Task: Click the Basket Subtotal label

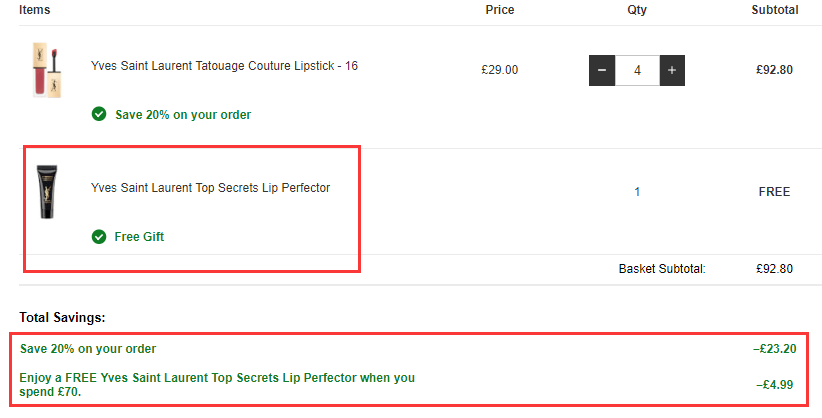Action: (x=662, y=269)
